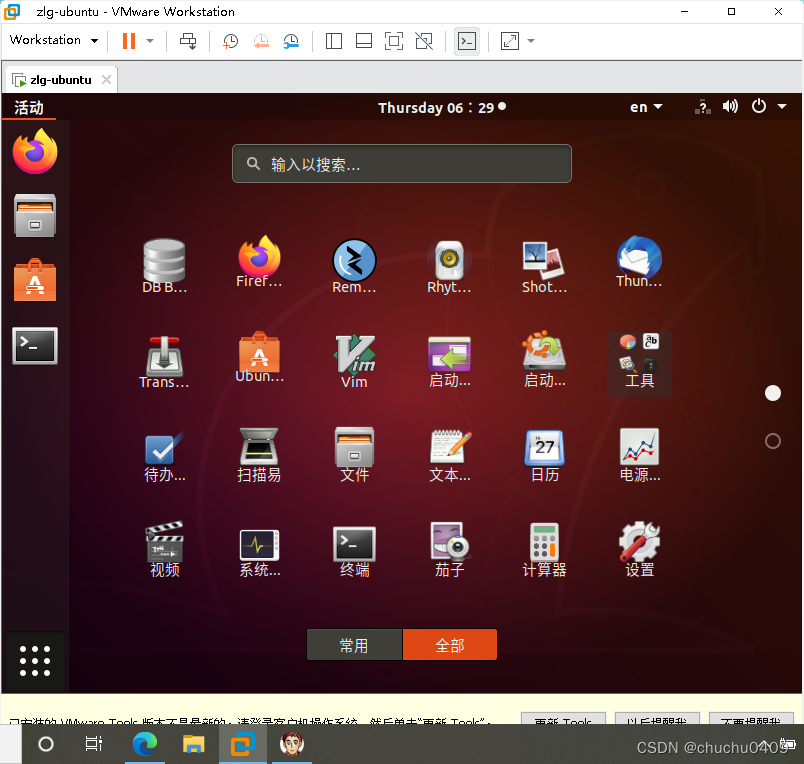Open the DB Browser app icon
This screenshot has width=804, height=764.
[x=164, y=266]
